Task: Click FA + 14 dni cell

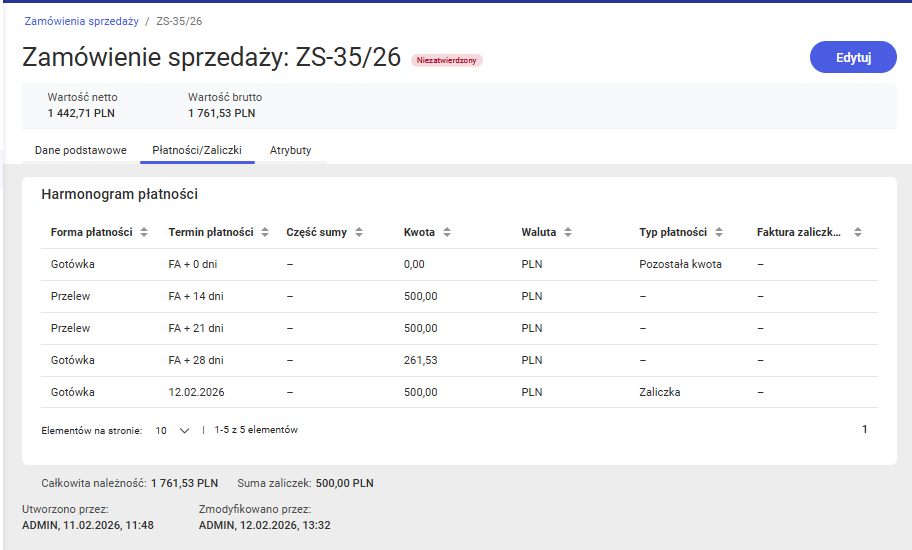Action: tap(196, 296)
